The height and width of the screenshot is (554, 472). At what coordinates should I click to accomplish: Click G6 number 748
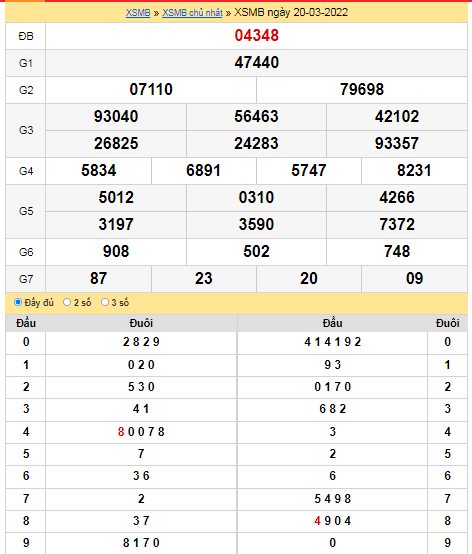(x=397, y=252)
